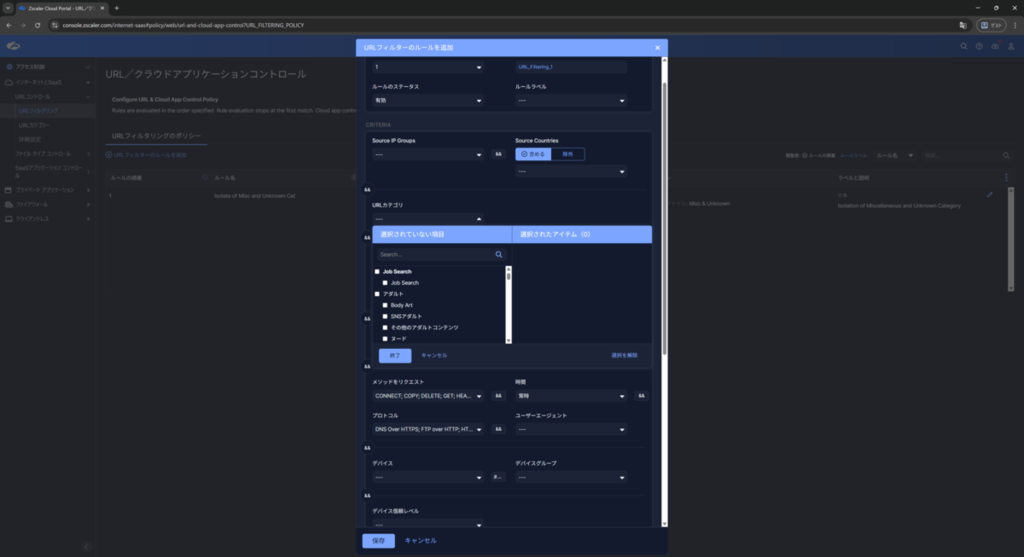Screen dimensions: 1024x557
Task: Open the header search icon
Action: pos(964,46)
